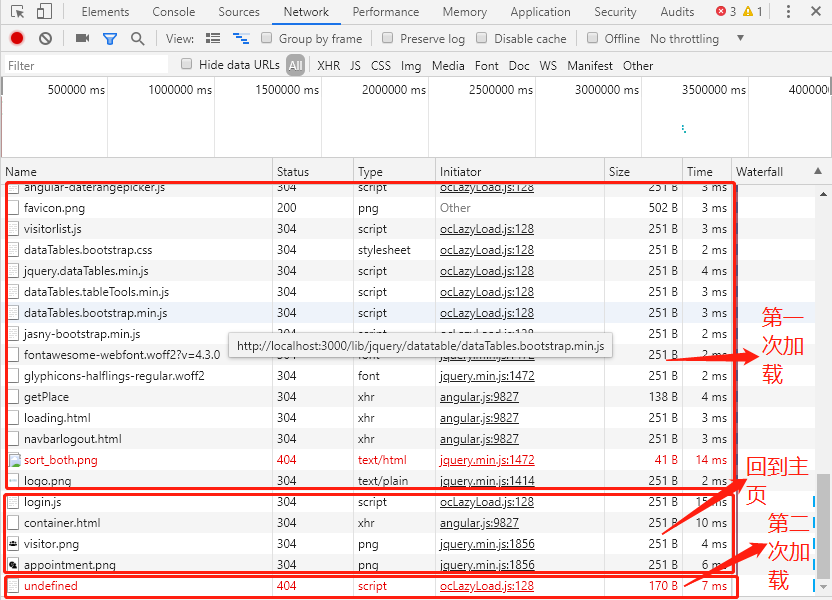Open jquery.min.js:1472 initiator of sort_both.png

pyautogui.click(x=487, y=460)
